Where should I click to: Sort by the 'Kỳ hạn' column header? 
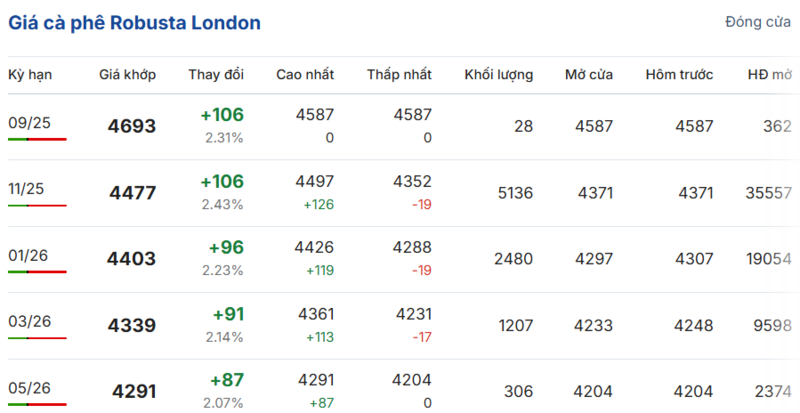[30, 75]
